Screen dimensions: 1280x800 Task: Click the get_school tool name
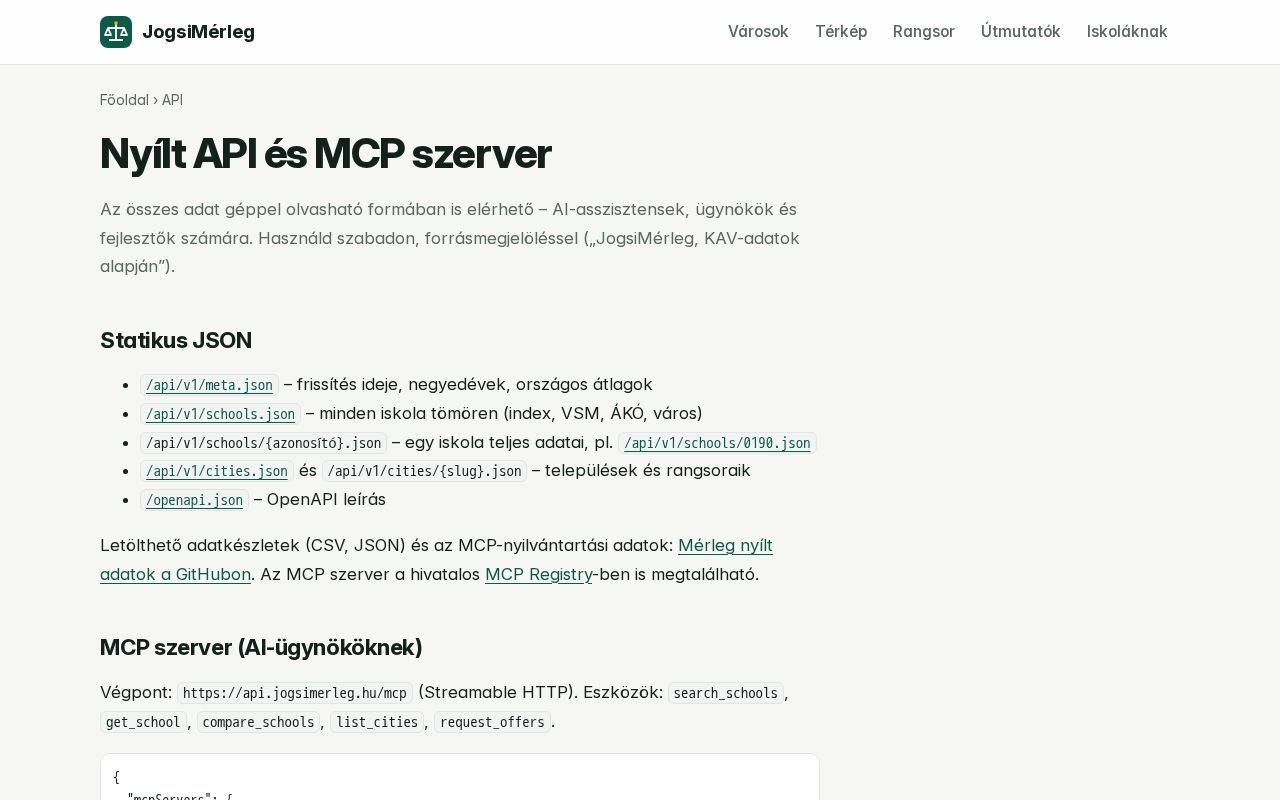[143, 722]
